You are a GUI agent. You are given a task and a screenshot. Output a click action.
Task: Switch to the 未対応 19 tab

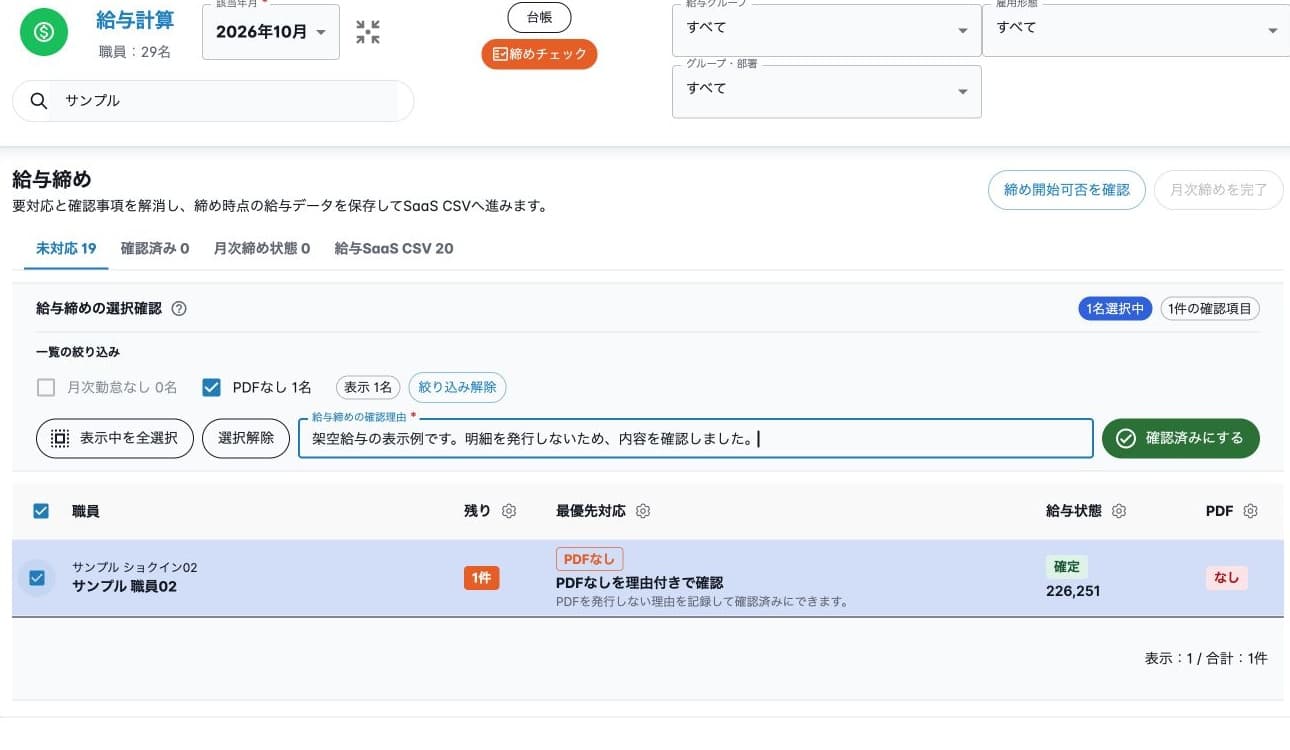click(66, 248)
